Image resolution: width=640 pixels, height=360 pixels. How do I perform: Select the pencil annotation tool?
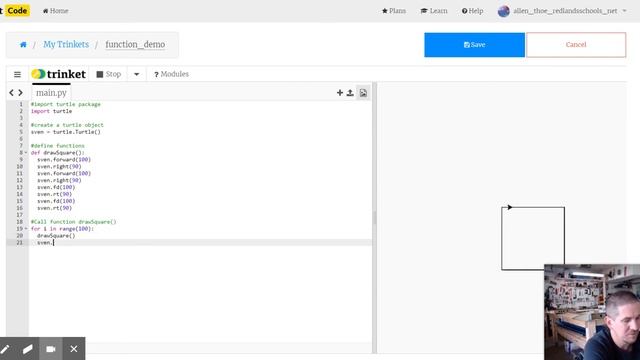coord(5,349)
